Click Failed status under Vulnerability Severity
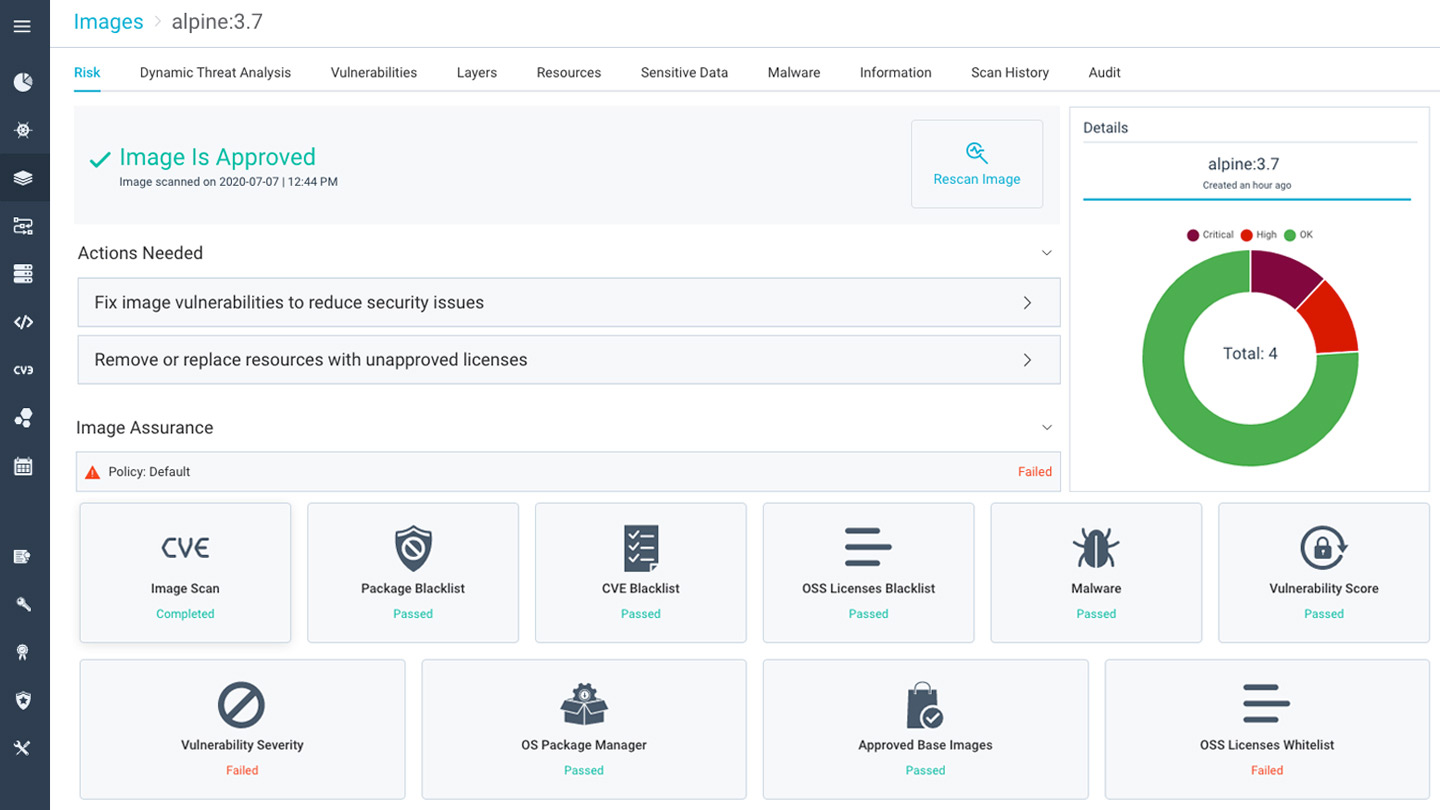This screenshot has height=810, width=1440. click(242, 770)
